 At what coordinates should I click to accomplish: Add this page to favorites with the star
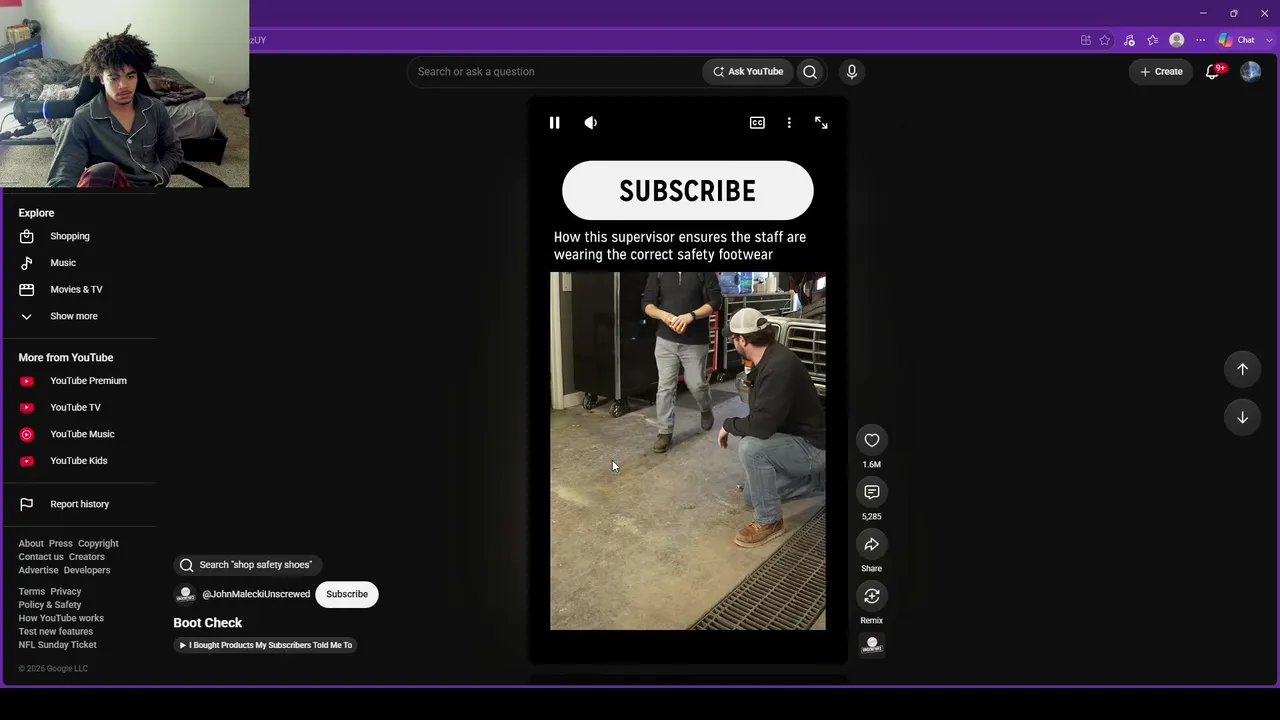pos(1105,40)
